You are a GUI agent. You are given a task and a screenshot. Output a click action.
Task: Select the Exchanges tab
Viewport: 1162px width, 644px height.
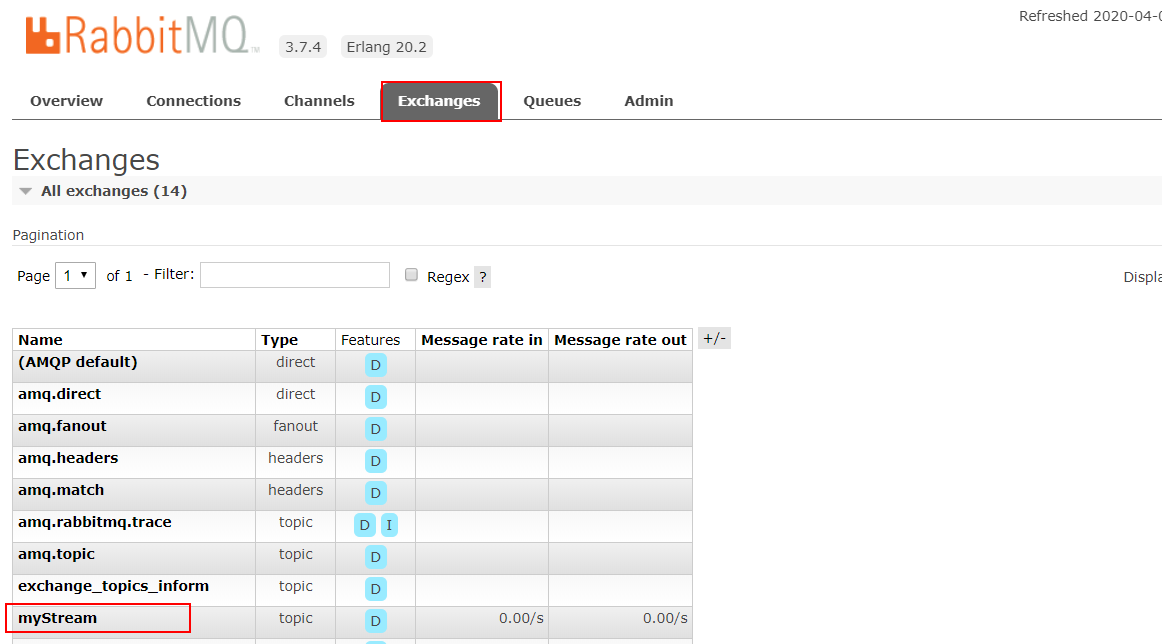[439, 101]
